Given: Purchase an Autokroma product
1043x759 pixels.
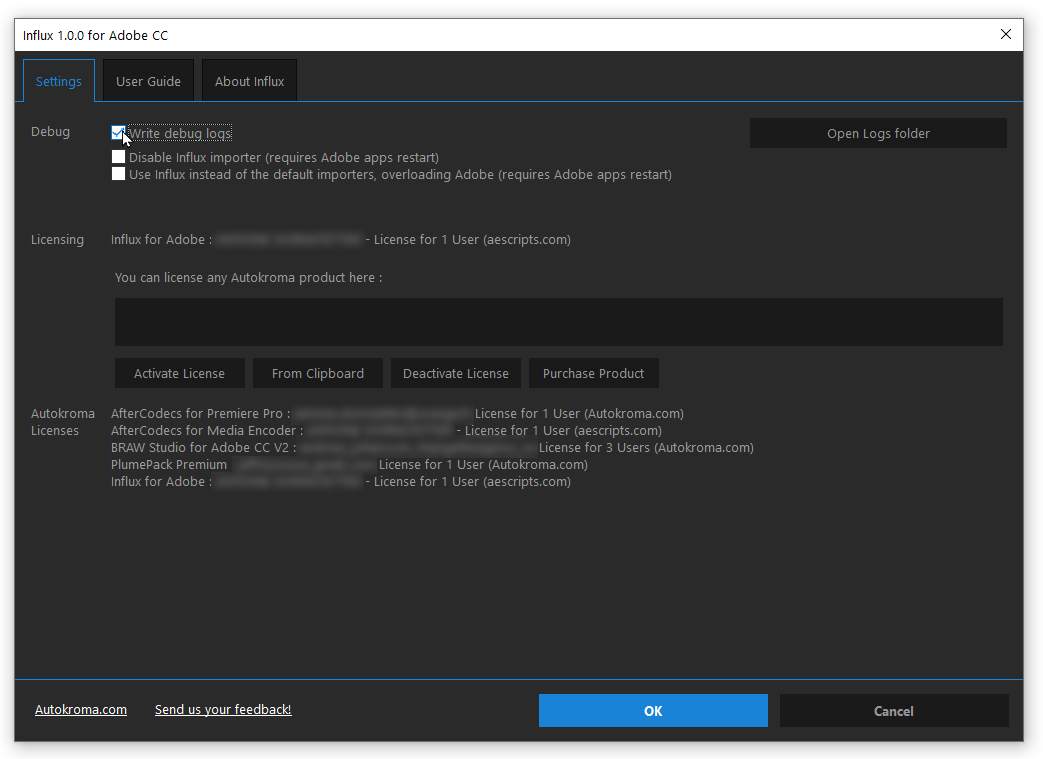Looking at the screenshot, I should 593,372.
